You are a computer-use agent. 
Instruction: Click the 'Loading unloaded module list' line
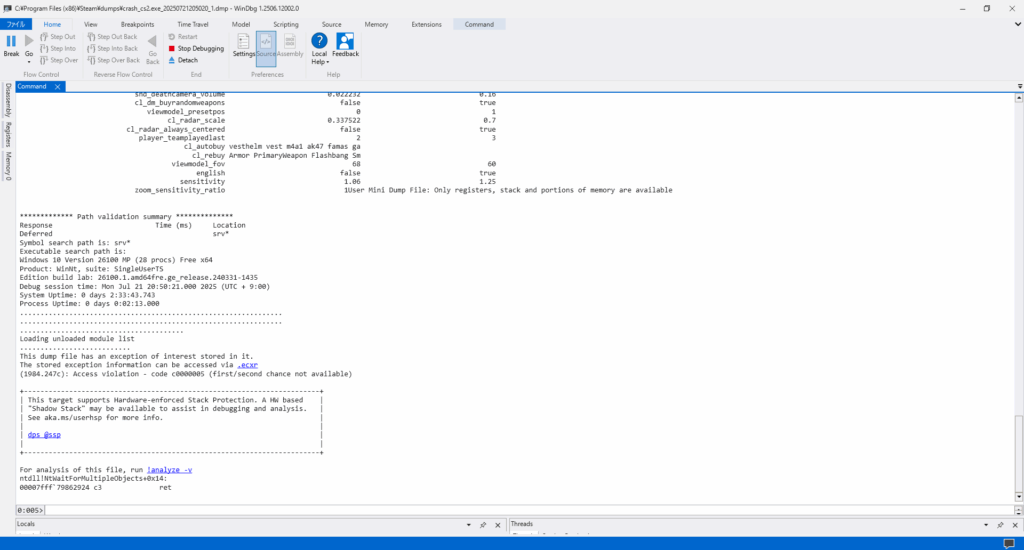77,339
